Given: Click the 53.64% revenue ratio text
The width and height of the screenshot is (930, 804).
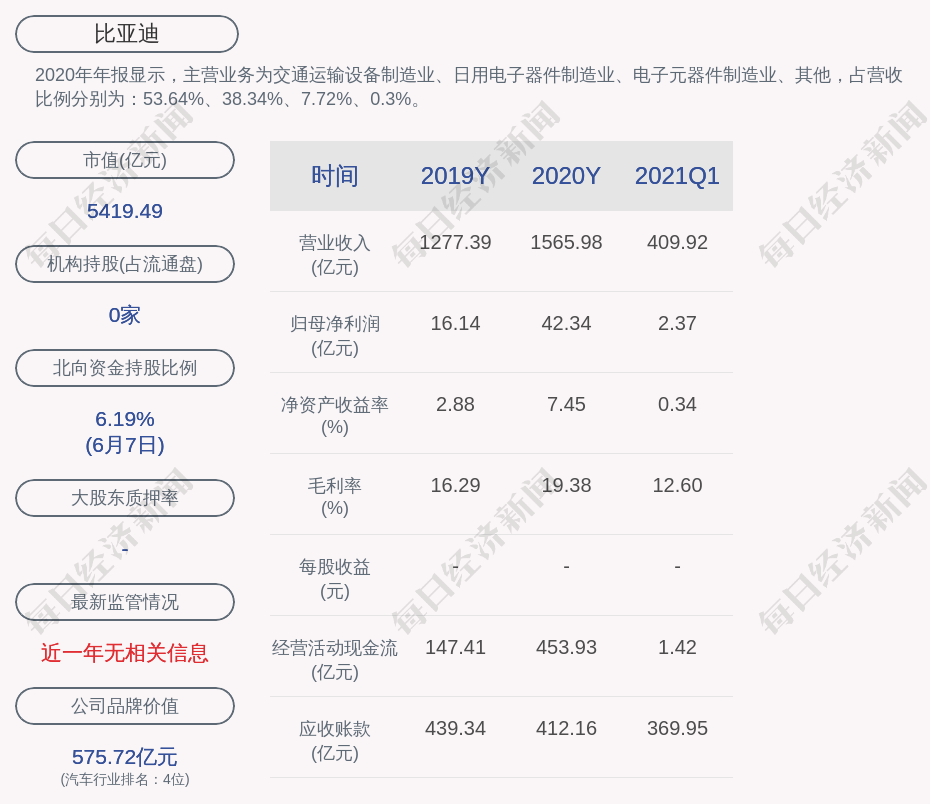Looking at the screenshot, I should point(173,99).
